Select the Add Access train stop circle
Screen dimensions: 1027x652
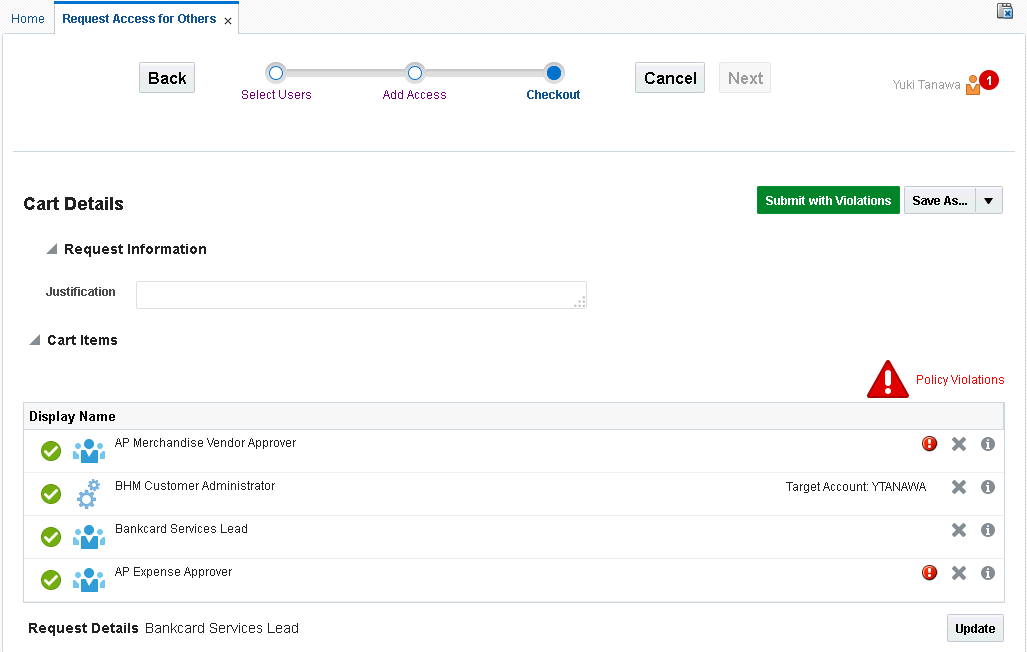click(x=414, y=73)
